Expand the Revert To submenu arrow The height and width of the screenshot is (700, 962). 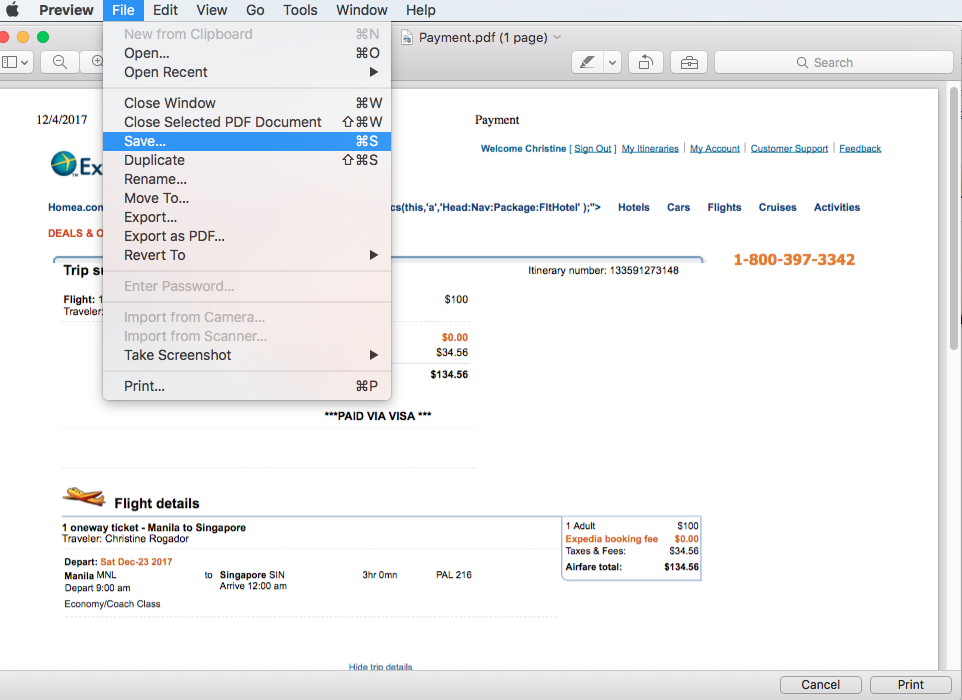click(373, 255)
